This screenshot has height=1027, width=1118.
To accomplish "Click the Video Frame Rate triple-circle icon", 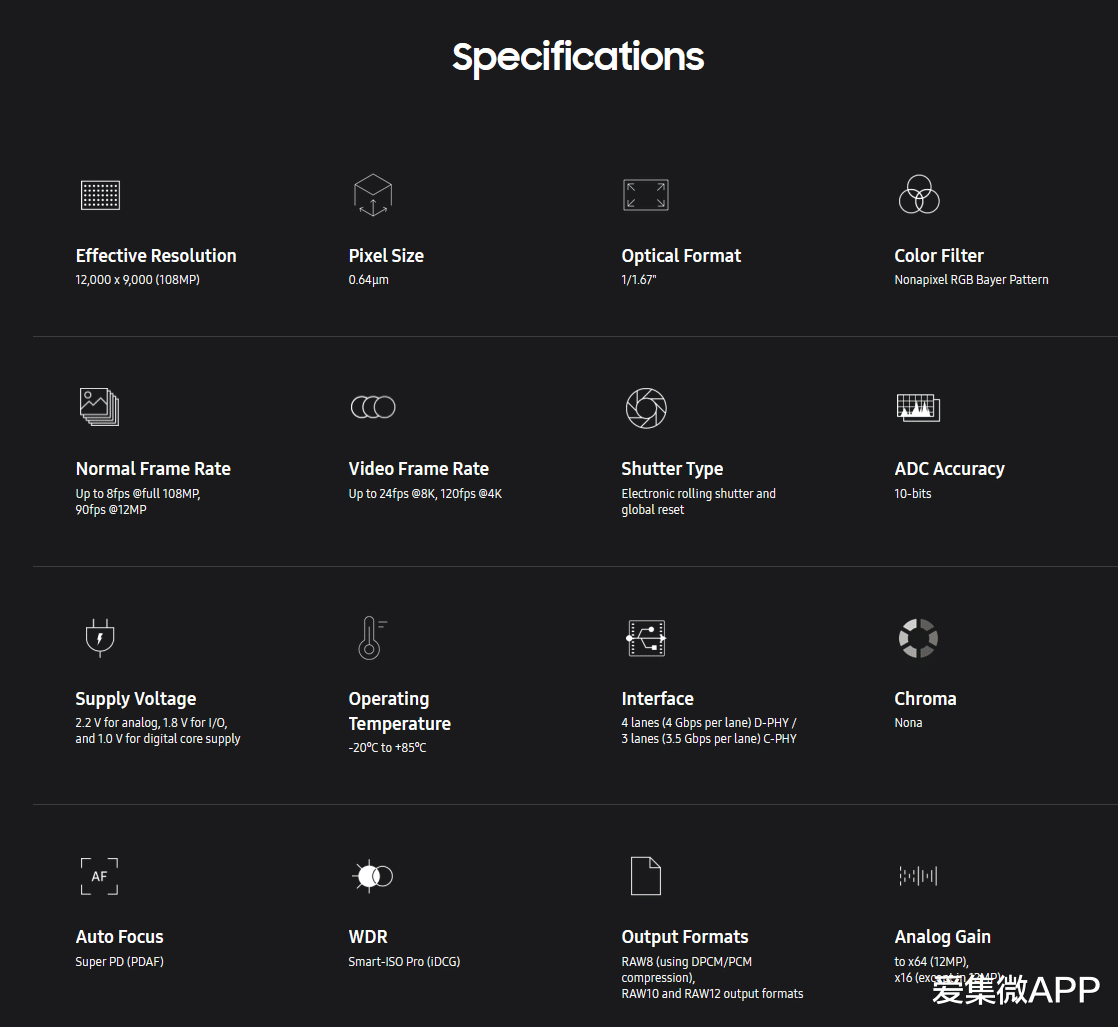I will click(373, 407).
